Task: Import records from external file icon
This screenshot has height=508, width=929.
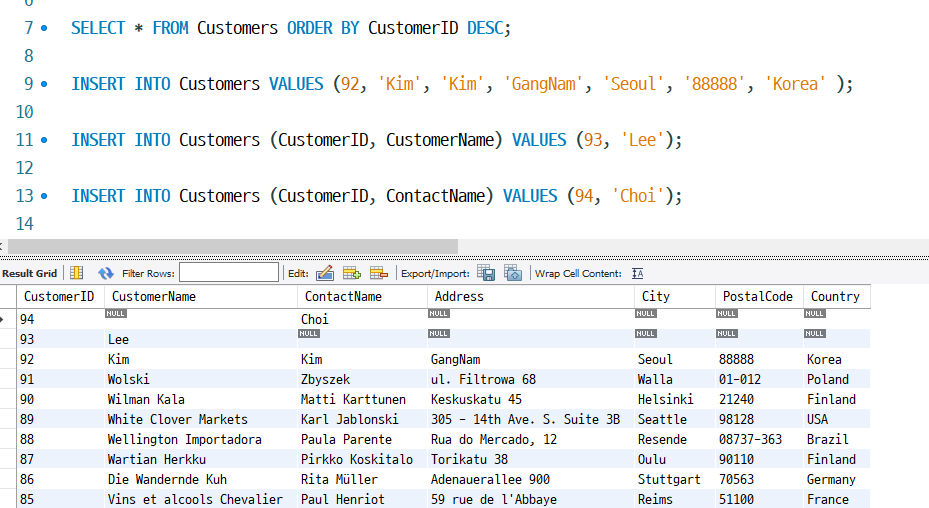Action: (x=513, y=273)
